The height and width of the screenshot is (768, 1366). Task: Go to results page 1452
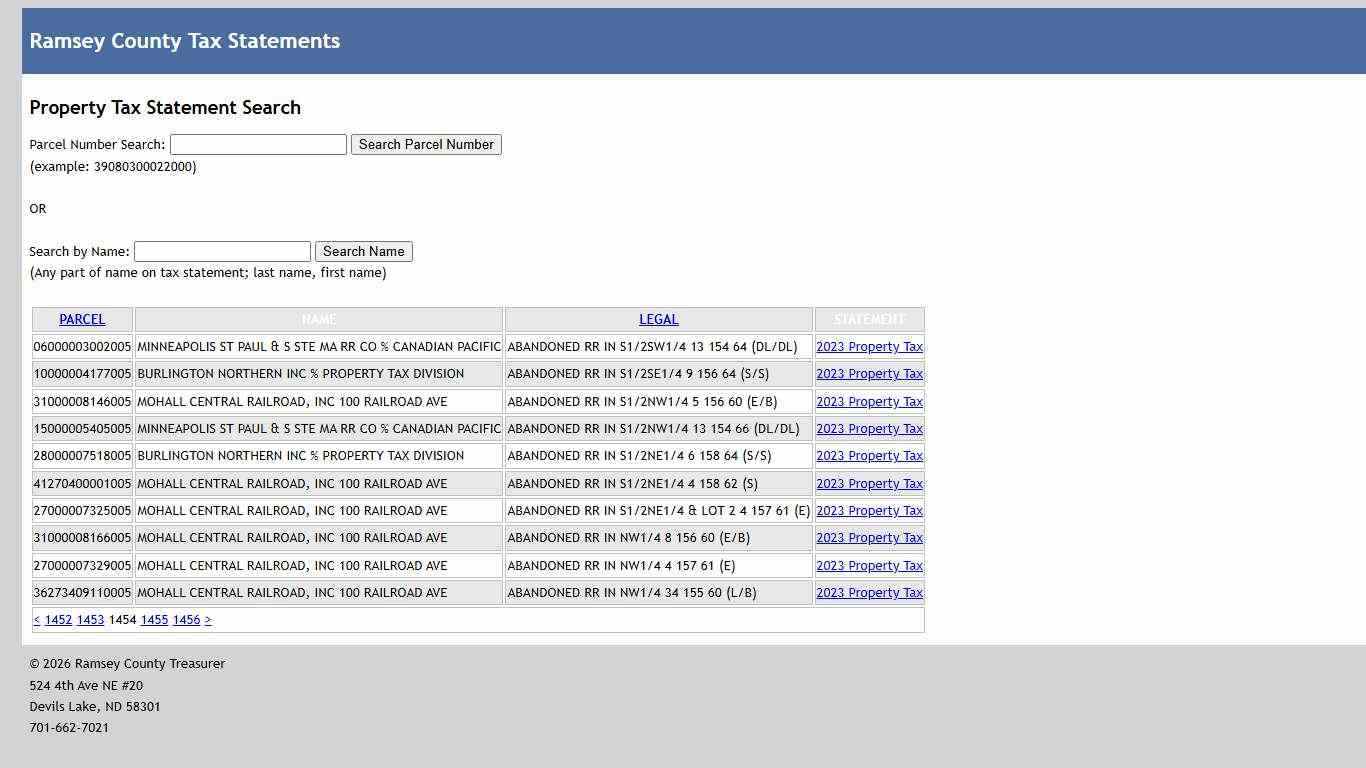[x=58, y=619]
